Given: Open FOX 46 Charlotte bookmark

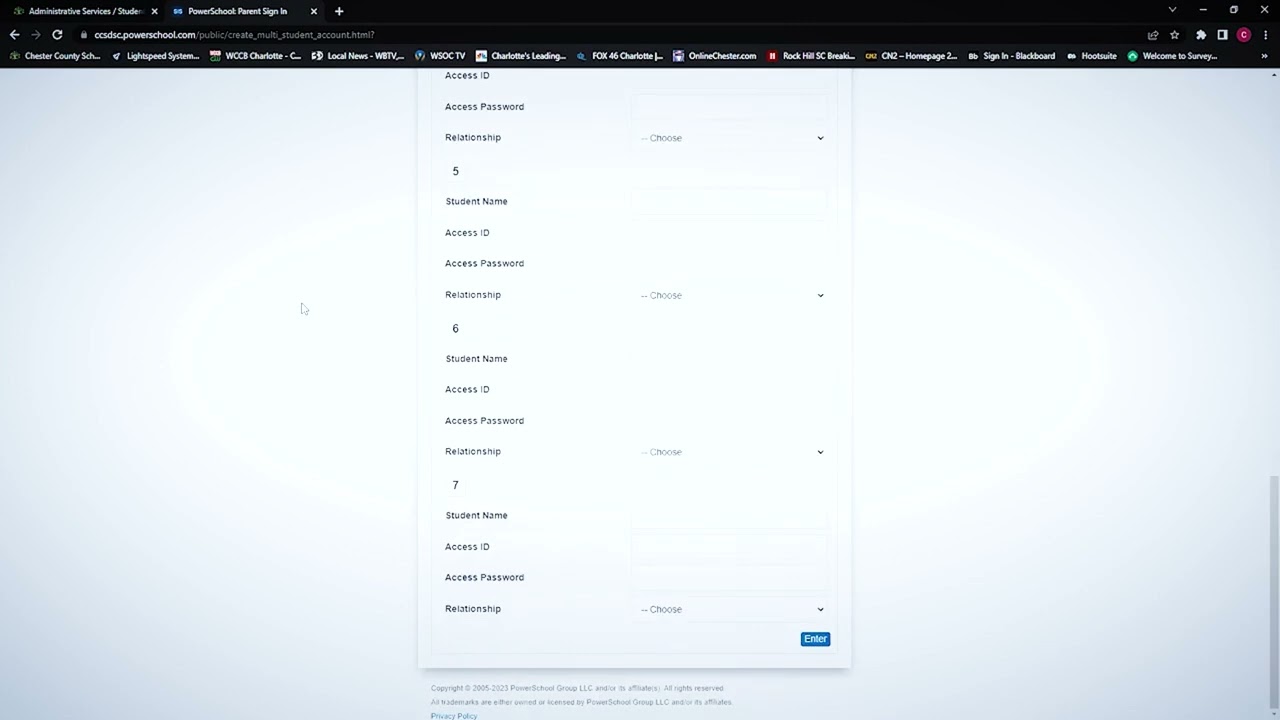Looking at the screenshot, I should [x=620, y=56].
